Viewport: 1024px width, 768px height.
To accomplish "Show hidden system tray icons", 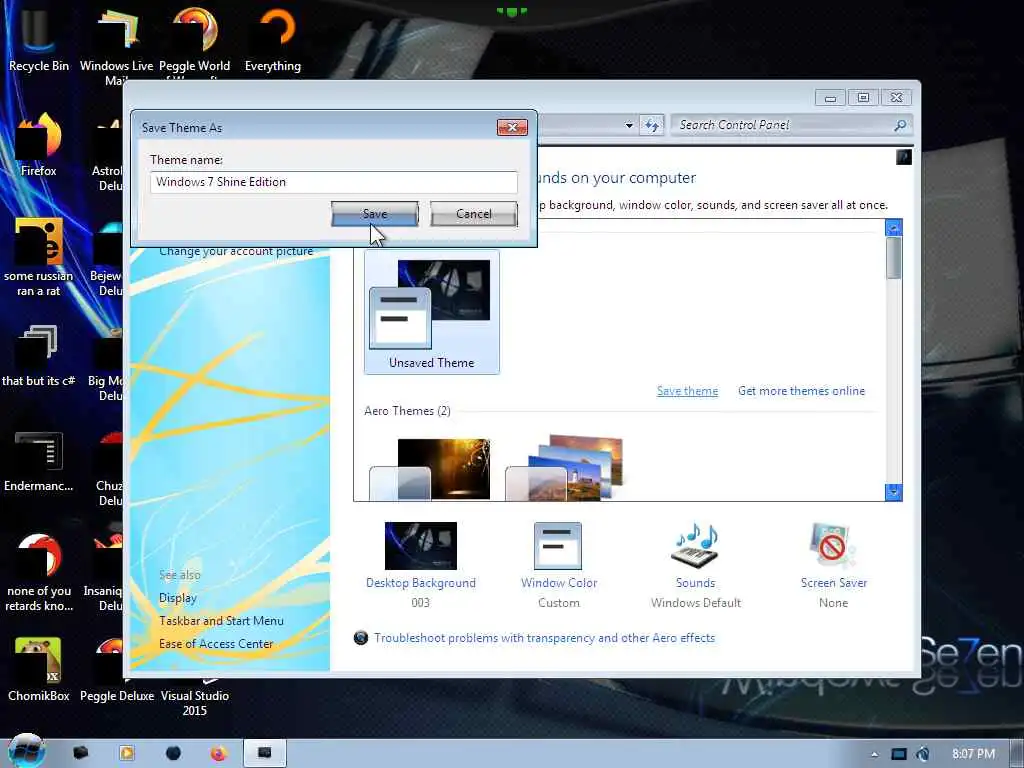I will point(874,754).
